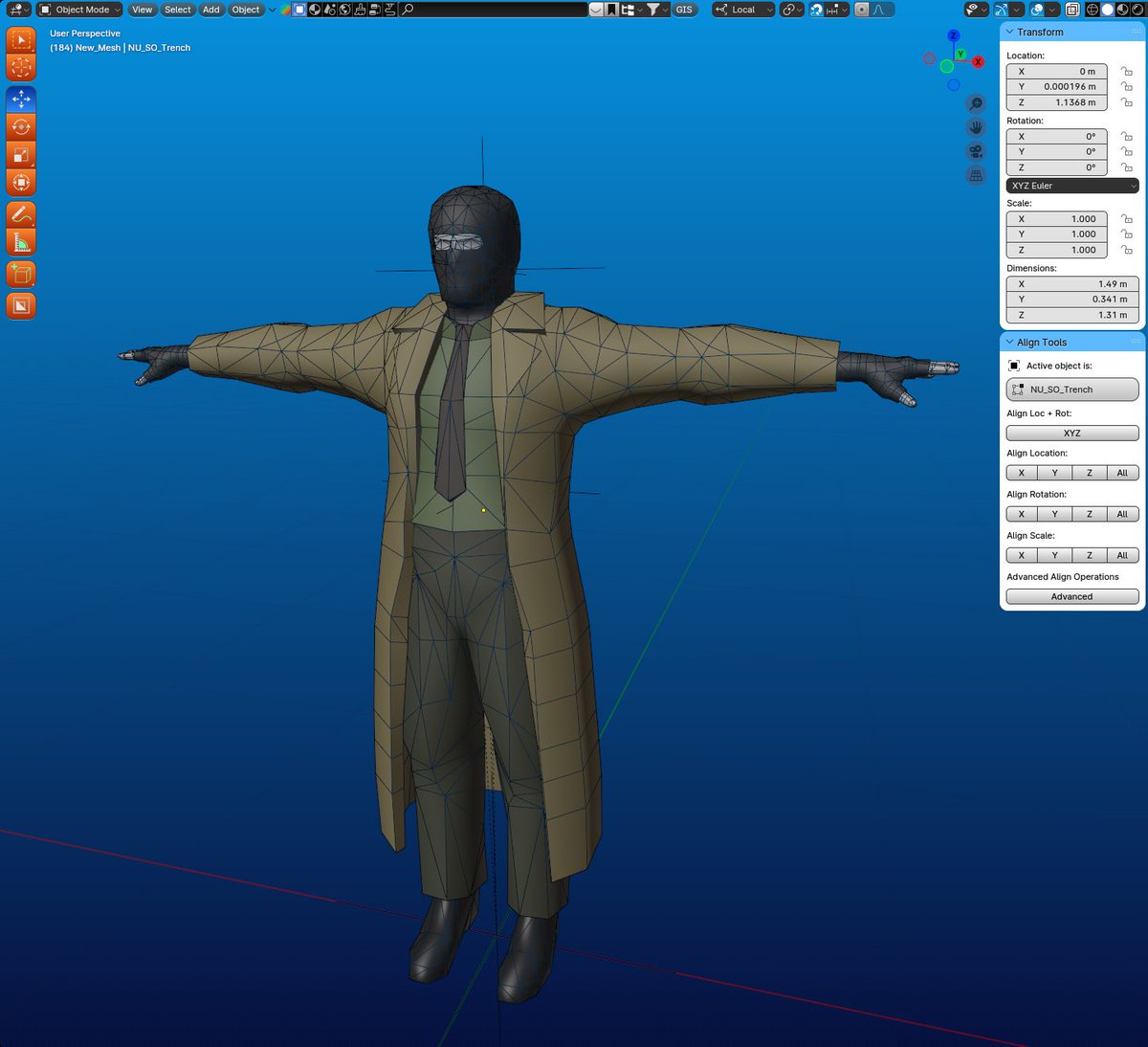Image resolution: width=1148 pixels, height=1047 pixels.
Task: Switch perspective/orthographic with grid icon
Action: (976, 175)
